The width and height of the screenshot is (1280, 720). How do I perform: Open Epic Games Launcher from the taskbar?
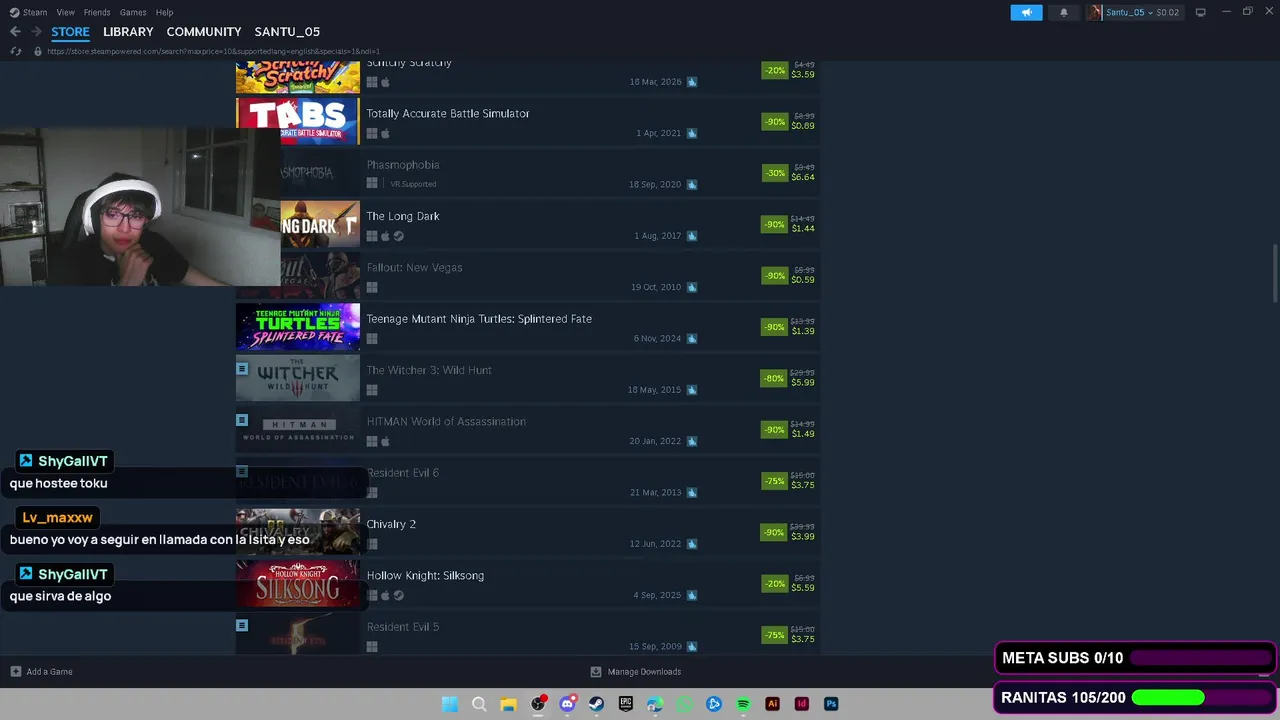pos(626,704)
